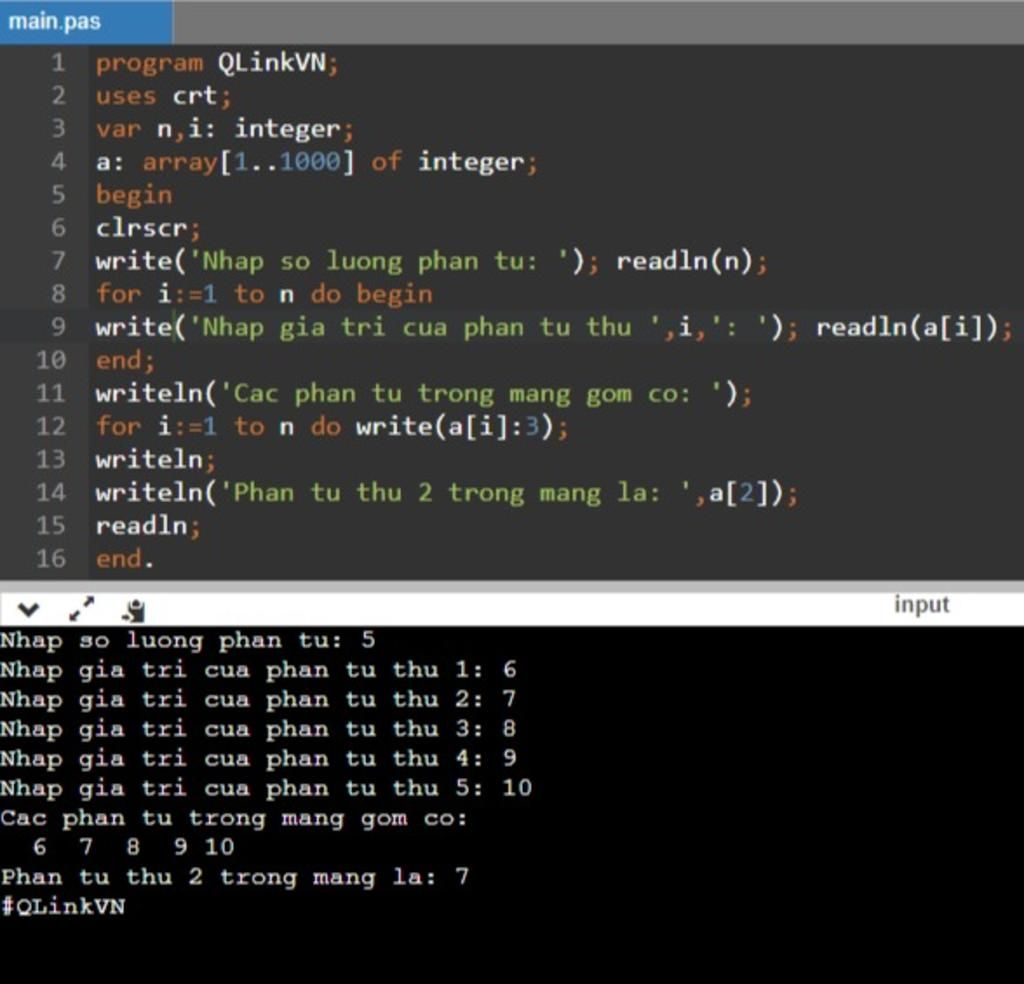The height and width of the screenshot is (984, 1024).
Task: Click console line 'Phan tu thu 2 trong mang la: 7'
Action: pyautogui.click(x=234, y=877)
